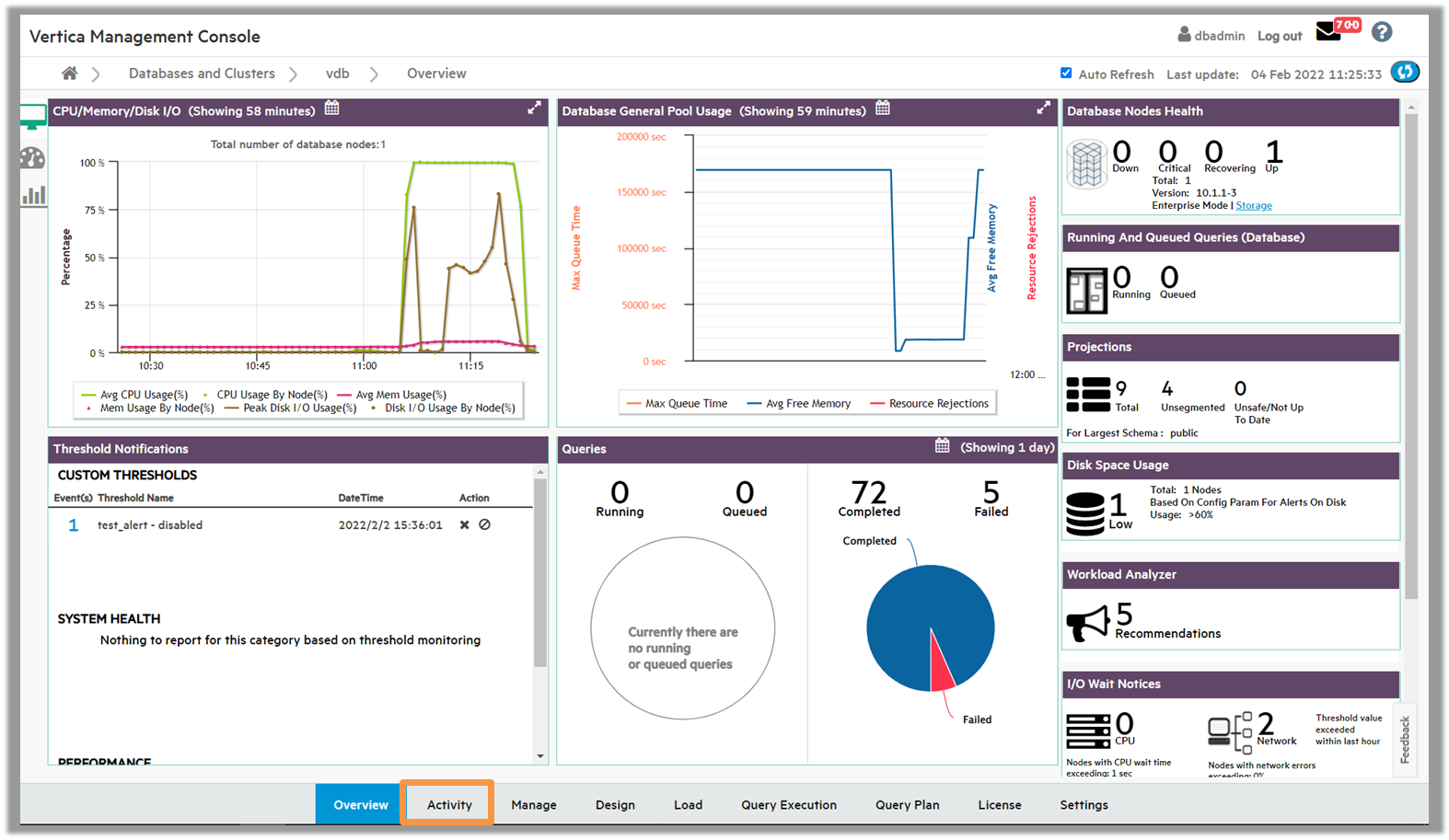Open the Query Plan tab
Image resolution: width=1449 pixels, height=840 pixels.
click(907, 805)
